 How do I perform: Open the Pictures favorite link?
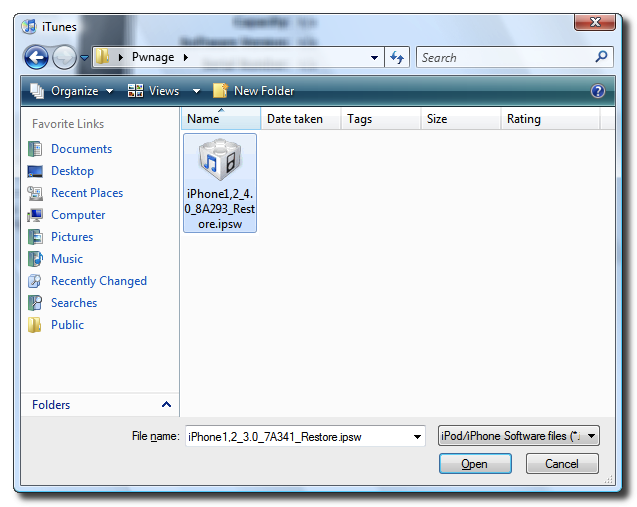point(72,237)
